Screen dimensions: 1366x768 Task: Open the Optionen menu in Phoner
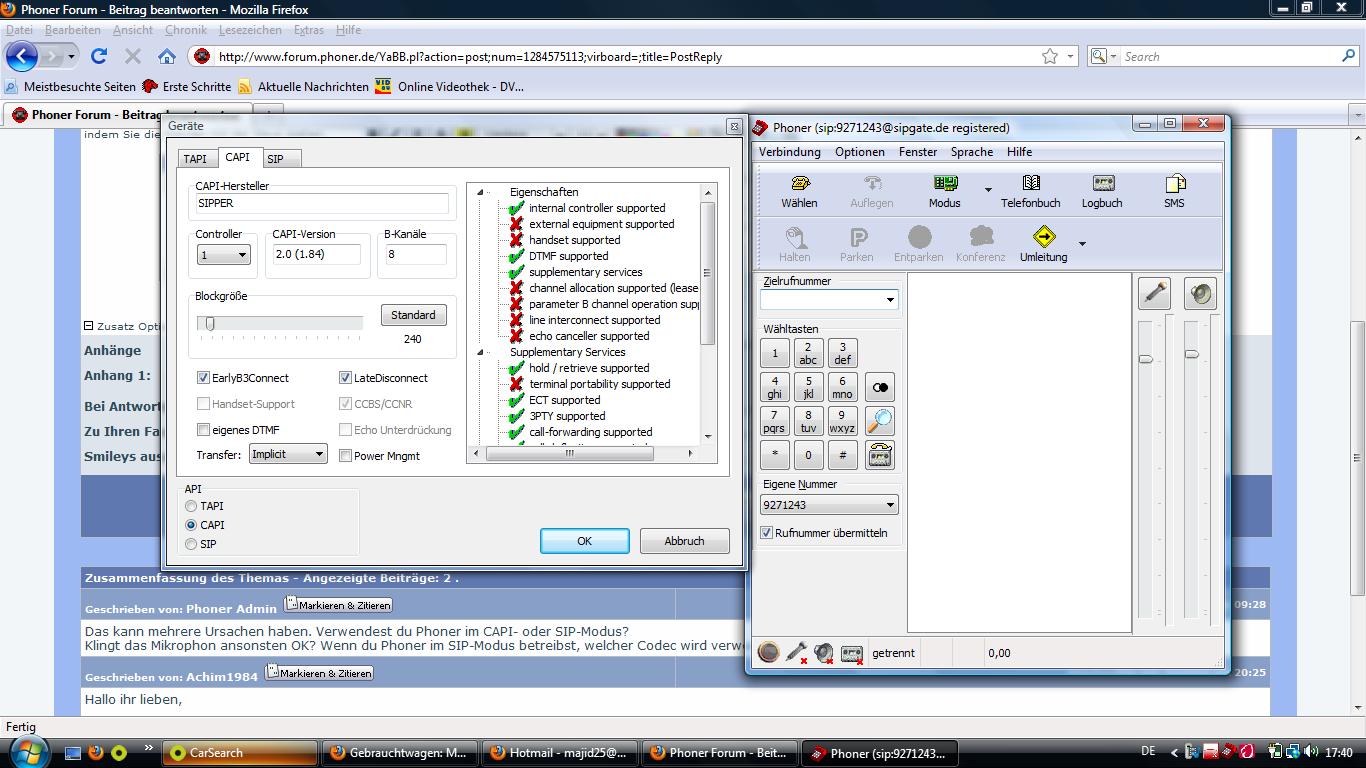click(x=859, y=152)
